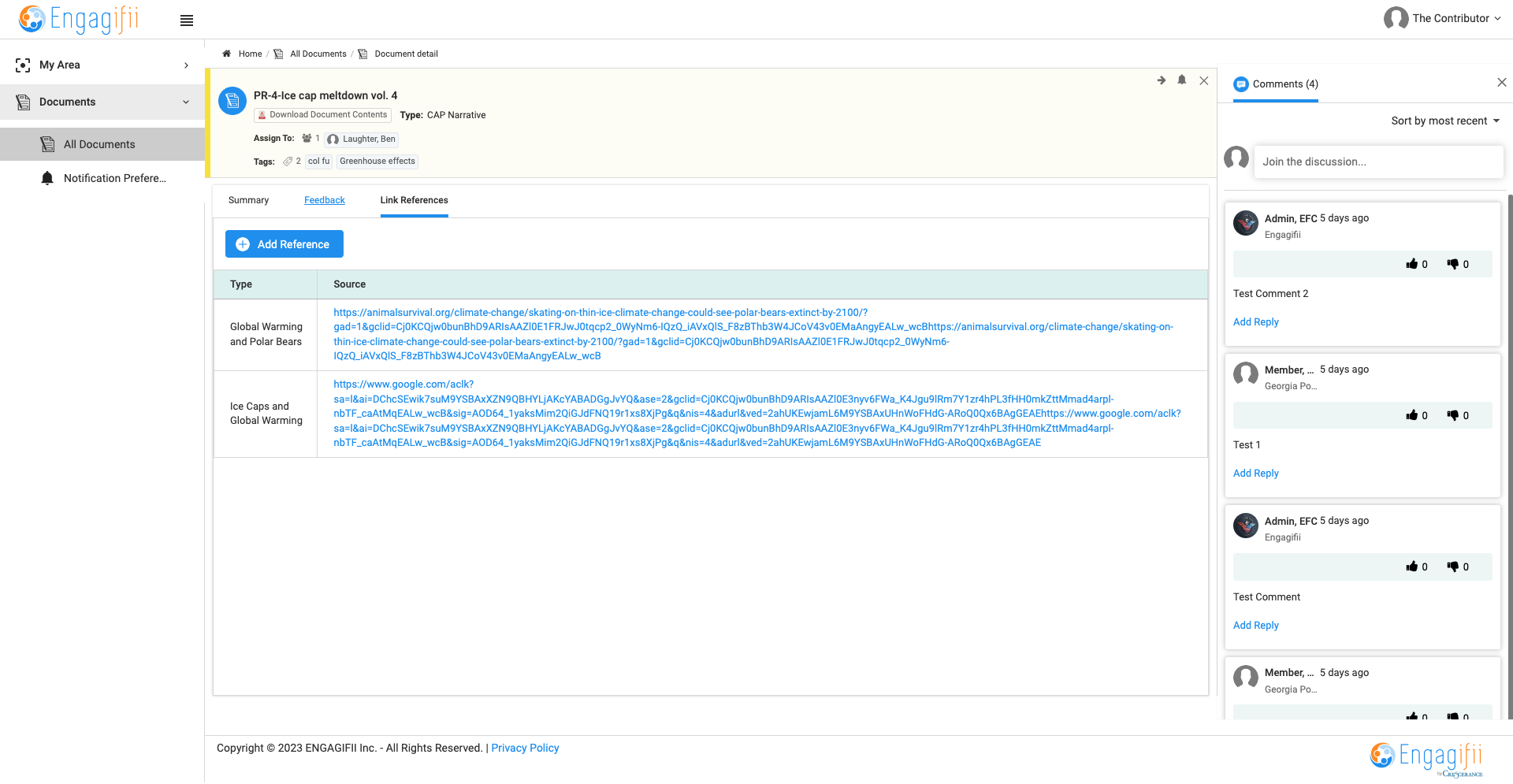Thumbs up the 'Test 1' comment
1513x784 pixels.
tap(1412, 415)
